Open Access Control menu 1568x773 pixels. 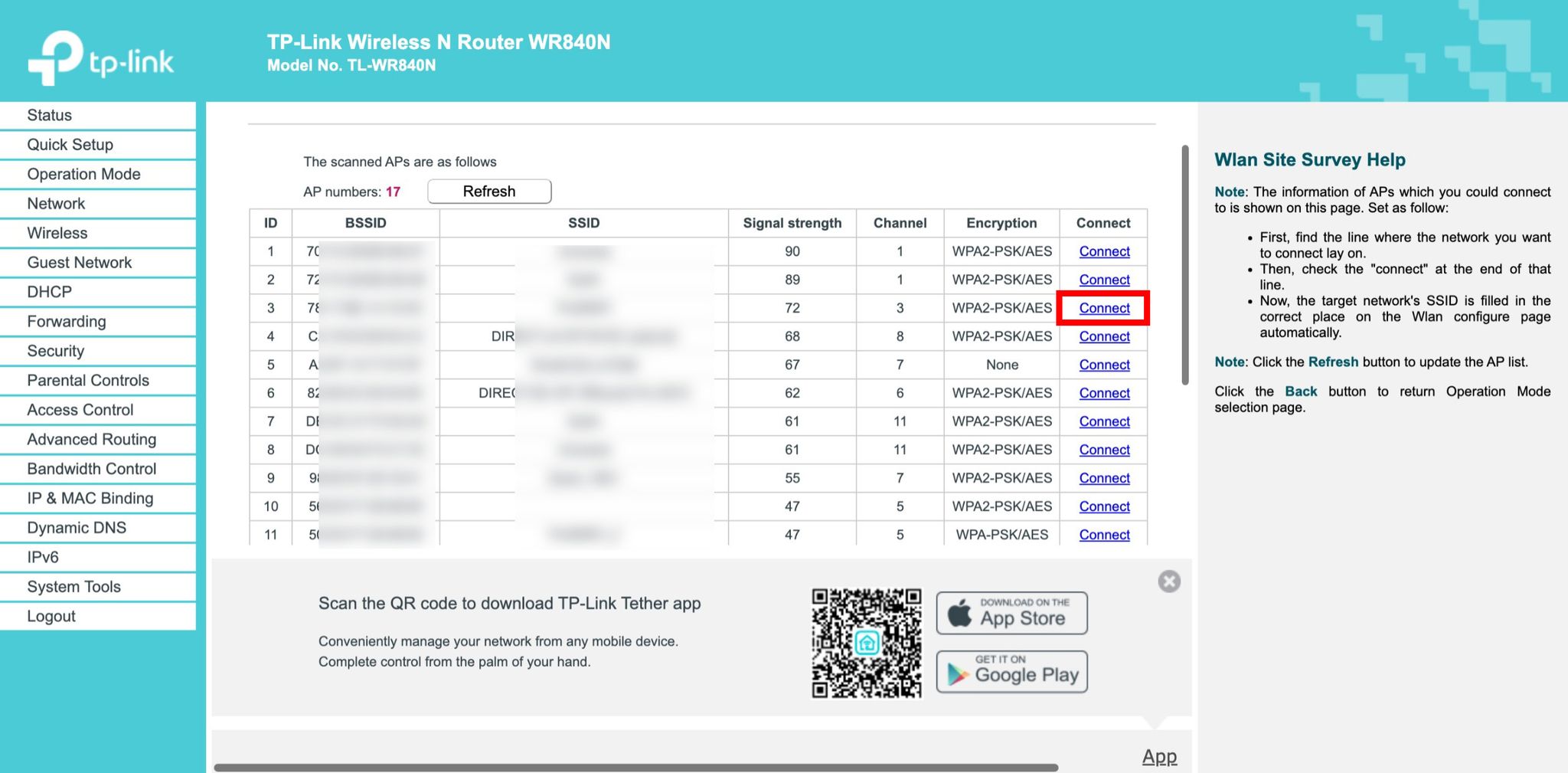98,410
